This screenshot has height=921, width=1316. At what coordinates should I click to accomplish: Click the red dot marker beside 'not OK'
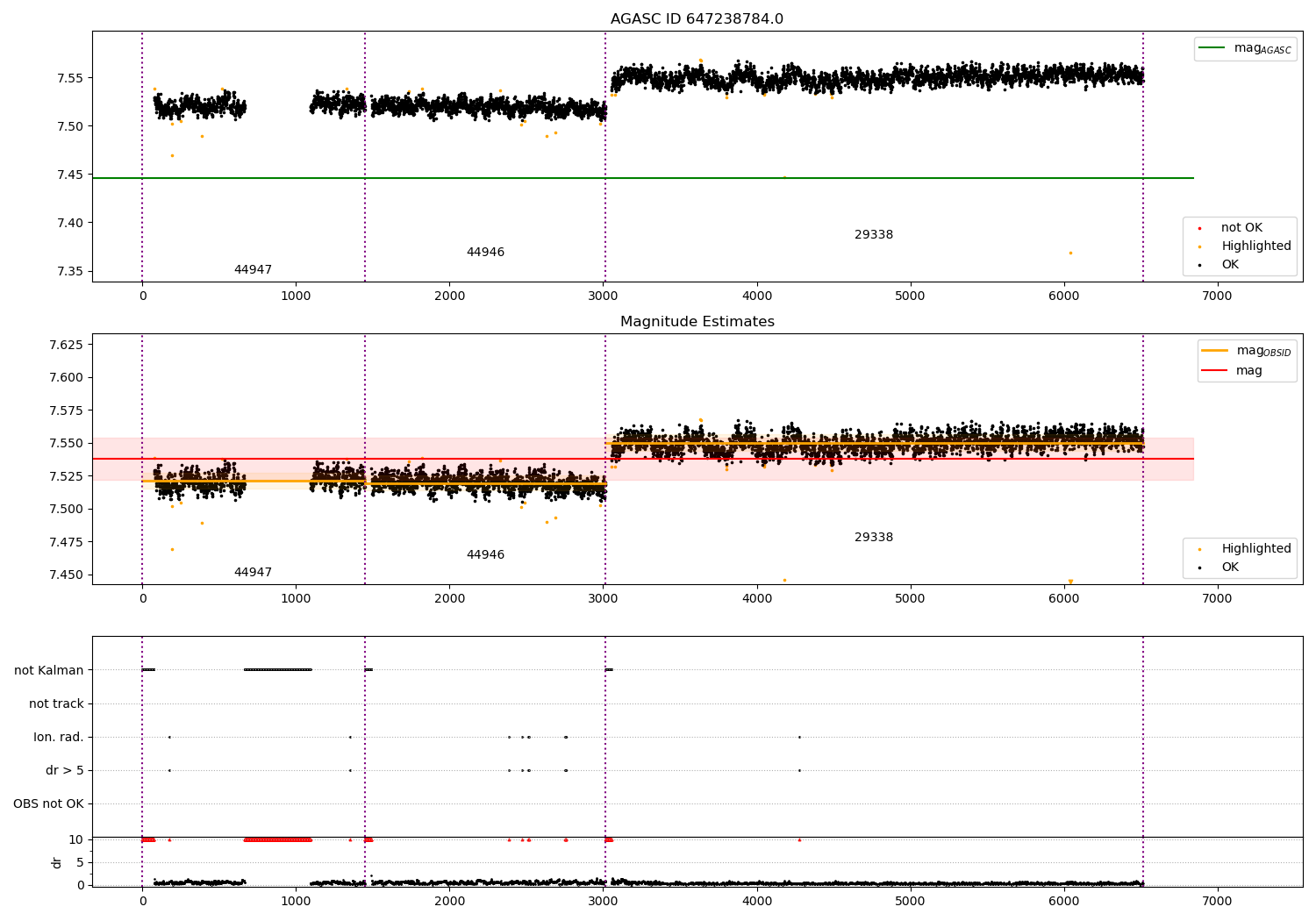[1199, 228]
